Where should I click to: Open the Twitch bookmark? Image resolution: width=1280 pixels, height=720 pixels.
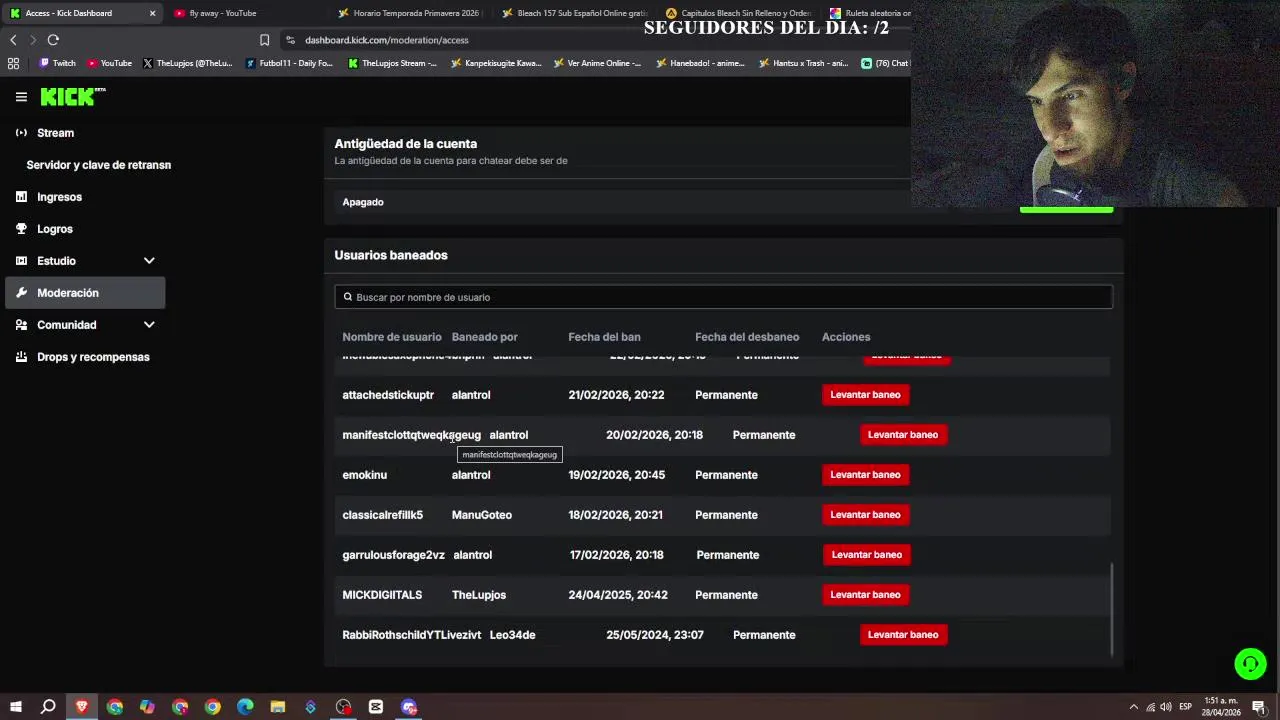click(57, 63)
